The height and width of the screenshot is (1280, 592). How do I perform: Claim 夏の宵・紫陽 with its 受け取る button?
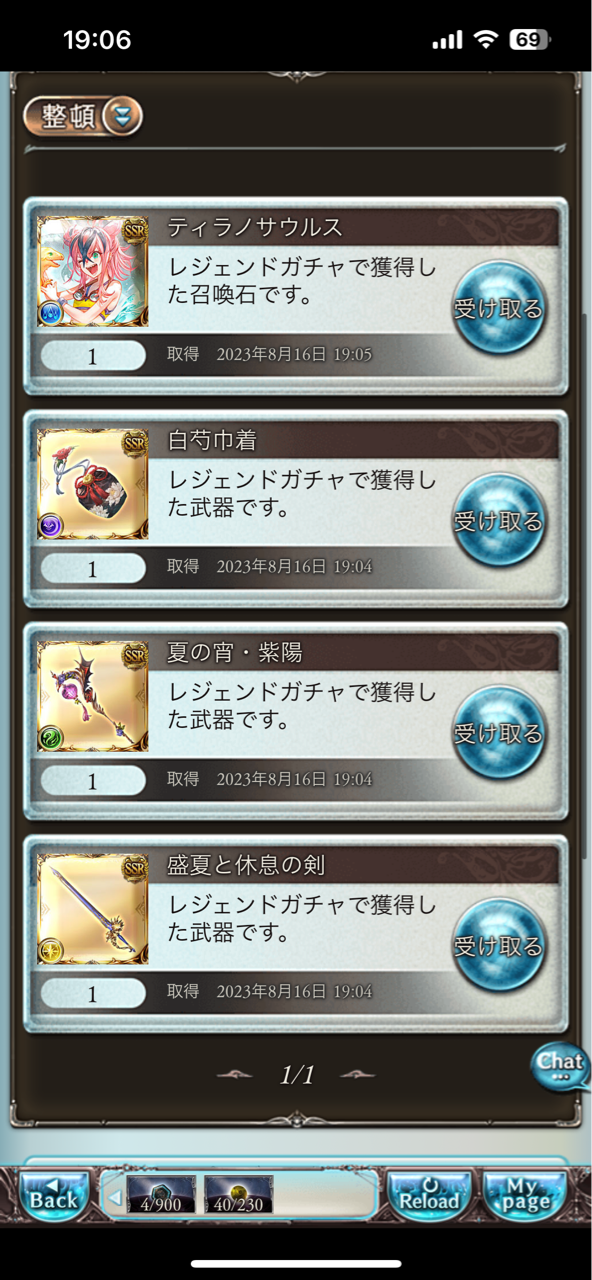pos(498,732)
